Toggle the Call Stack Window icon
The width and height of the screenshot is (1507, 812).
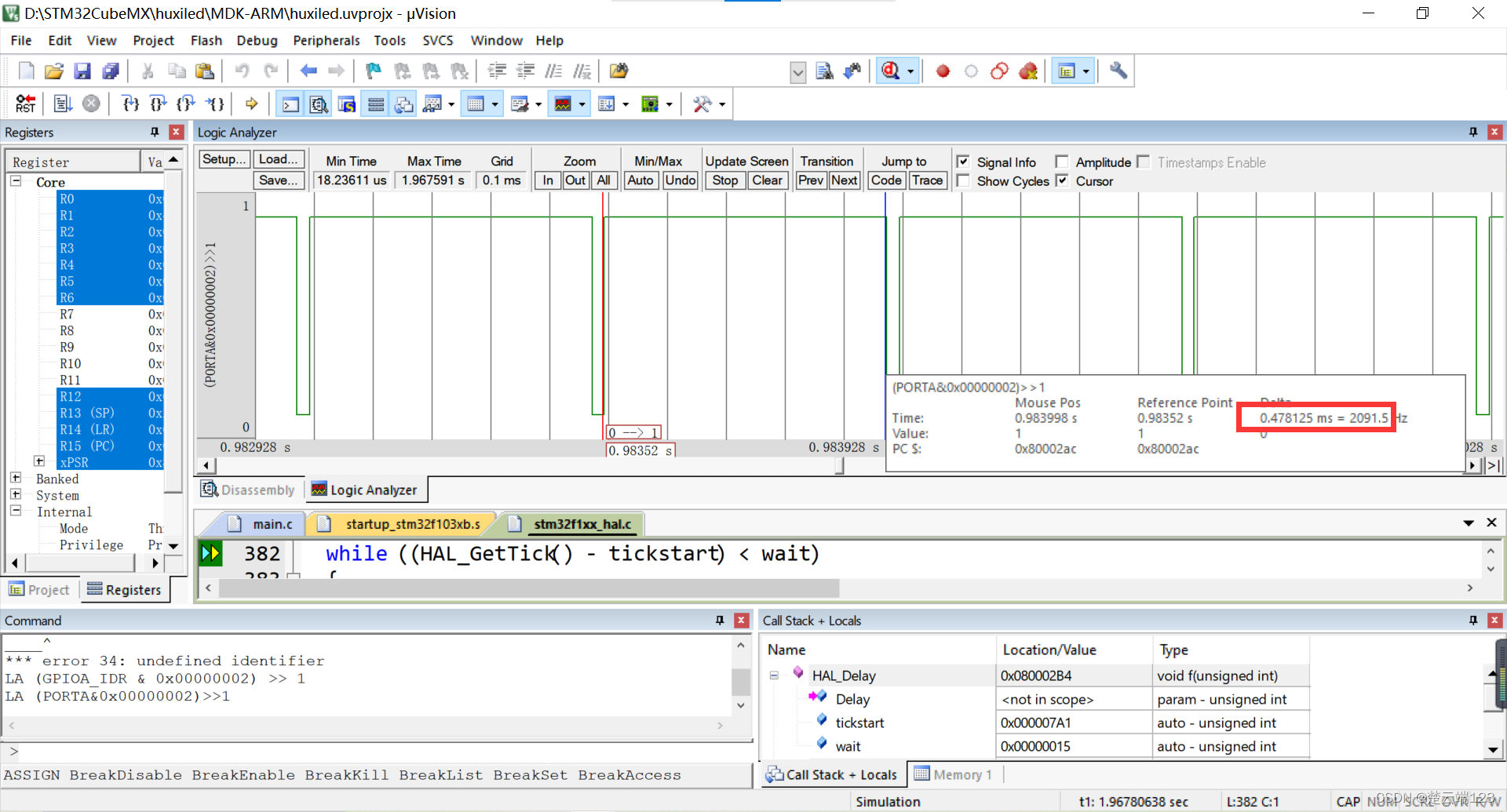pos(404,104)
